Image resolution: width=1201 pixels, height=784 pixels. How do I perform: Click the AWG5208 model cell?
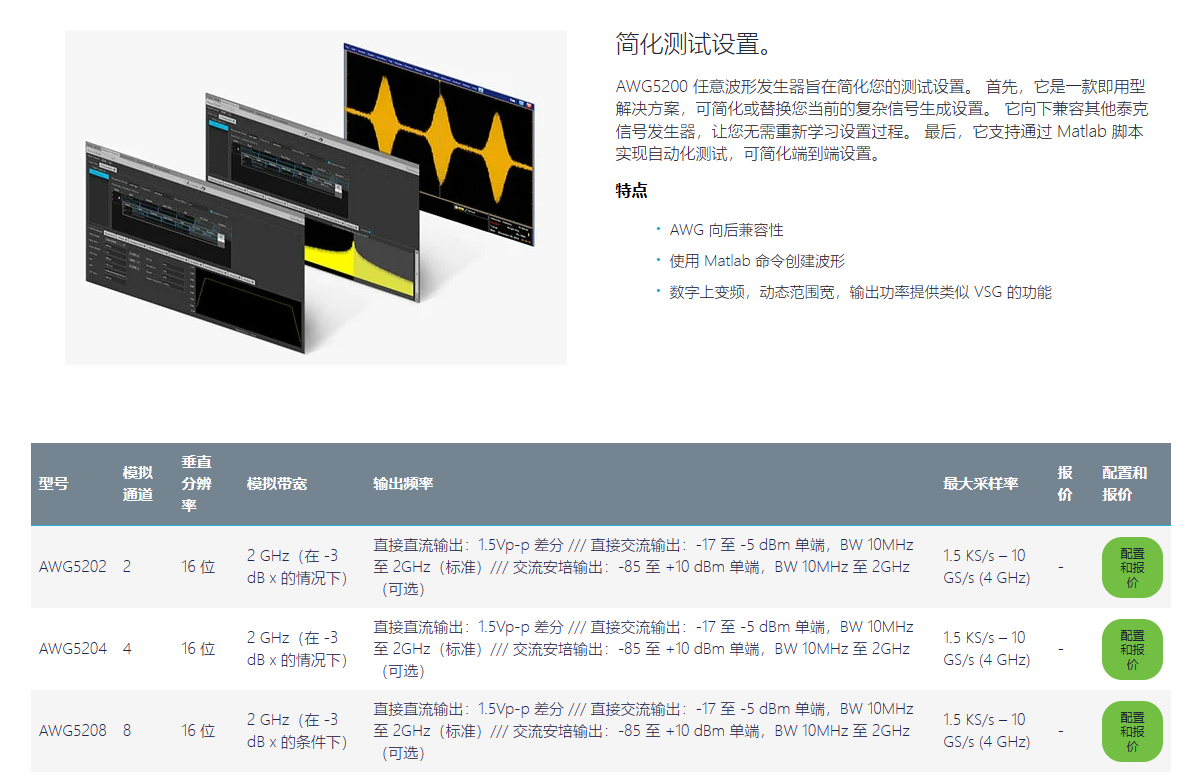pyautogui.click(x=73, y=730)
